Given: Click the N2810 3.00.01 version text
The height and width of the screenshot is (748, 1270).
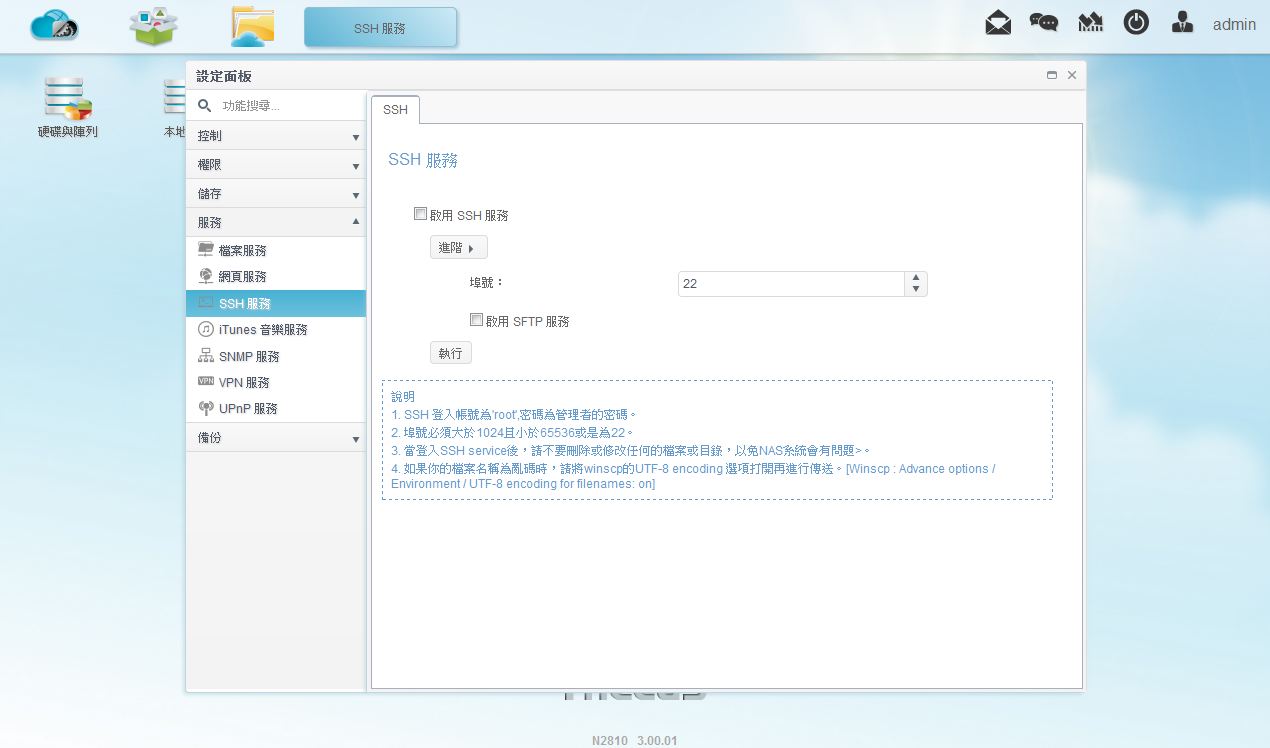Looking at the screenshot, I should point(635,741).
